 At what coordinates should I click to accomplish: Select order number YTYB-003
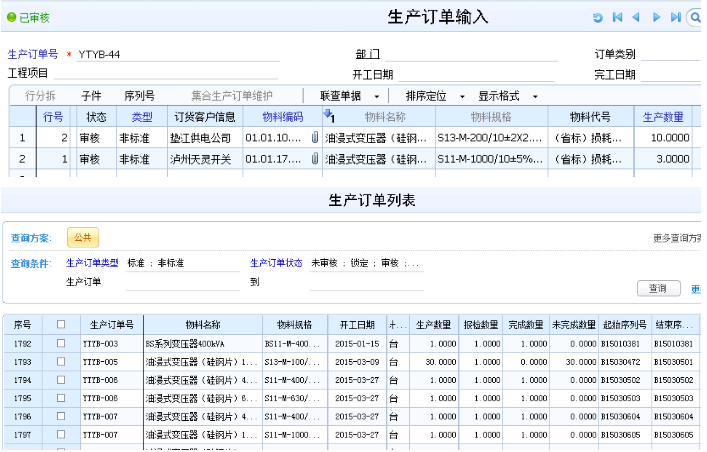tap(111, 344)
